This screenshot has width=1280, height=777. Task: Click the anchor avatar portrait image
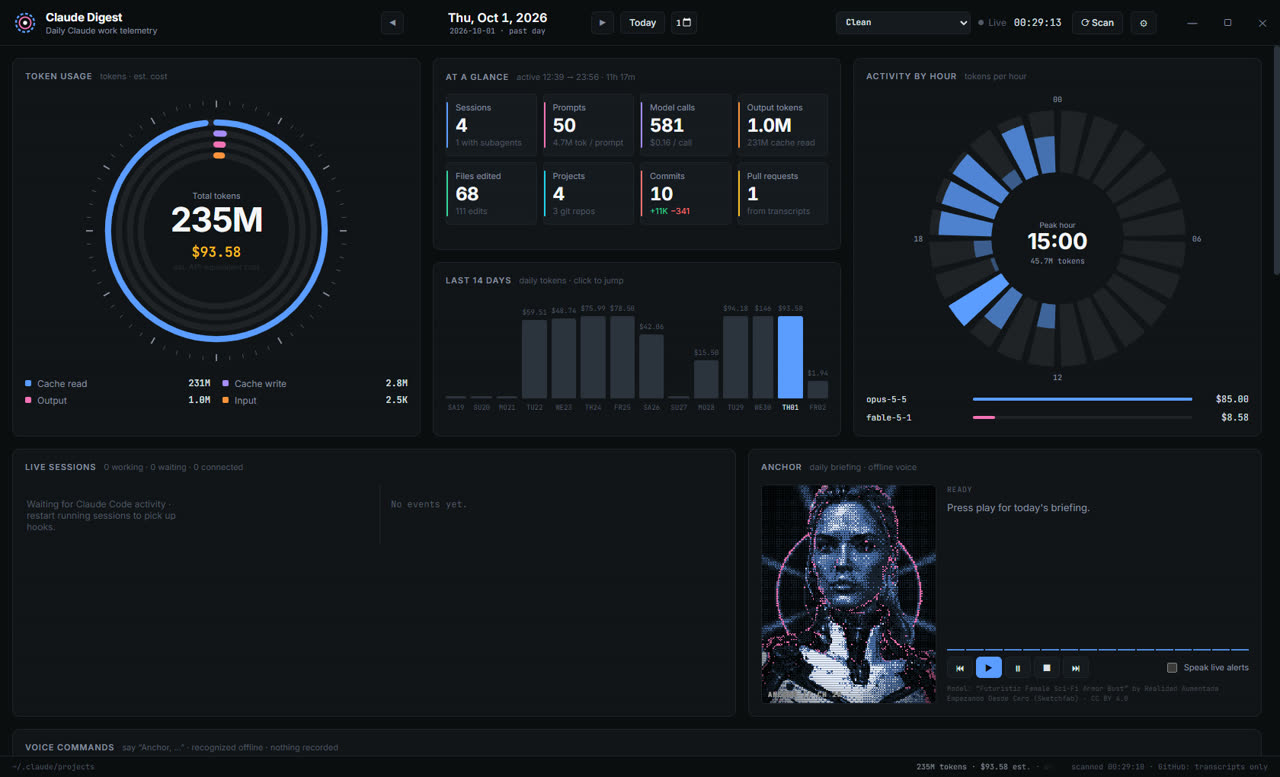[849, 594]
